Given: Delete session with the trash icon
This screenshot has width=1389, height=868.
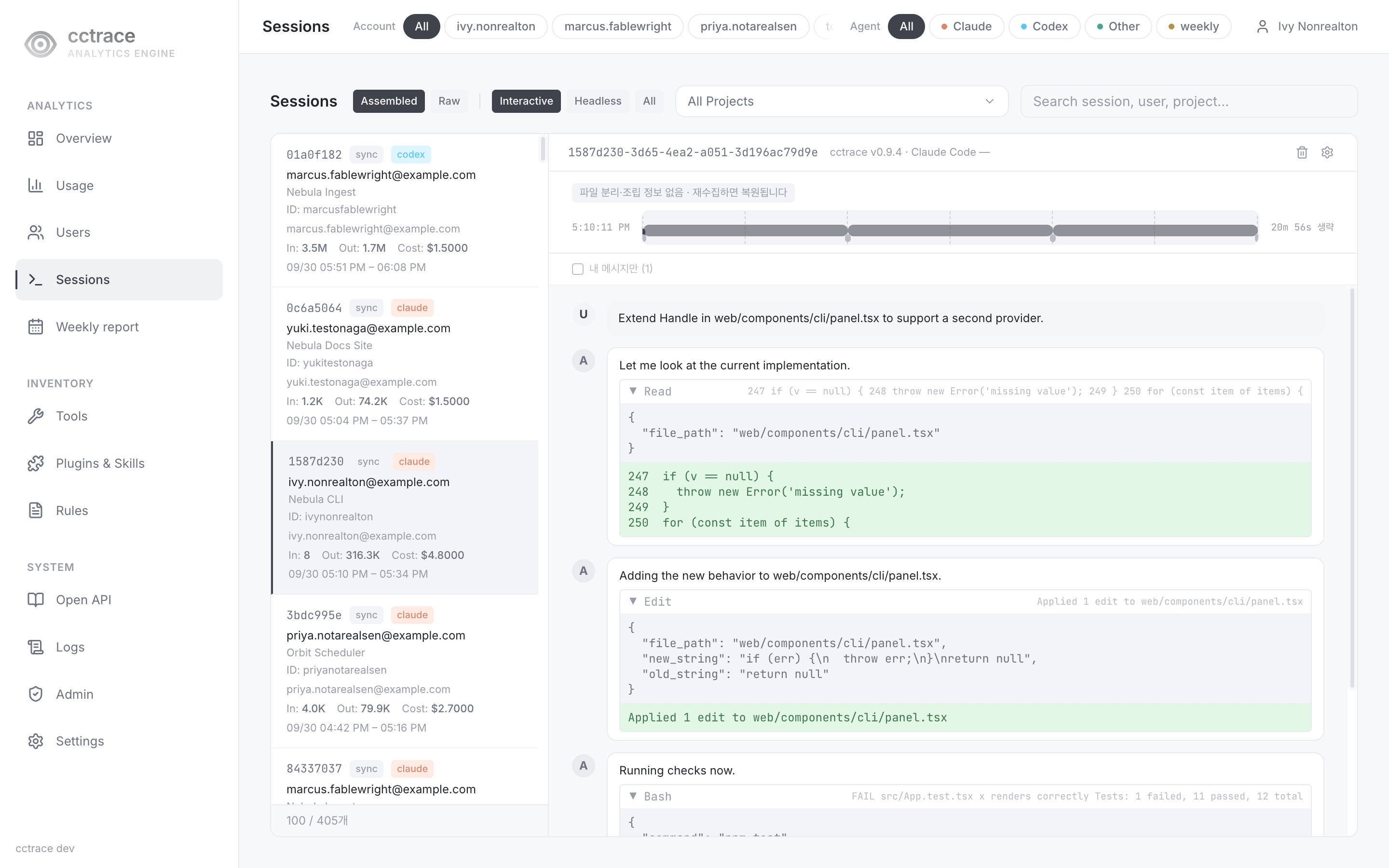Looking at the screenshot, I should 1302,152.
